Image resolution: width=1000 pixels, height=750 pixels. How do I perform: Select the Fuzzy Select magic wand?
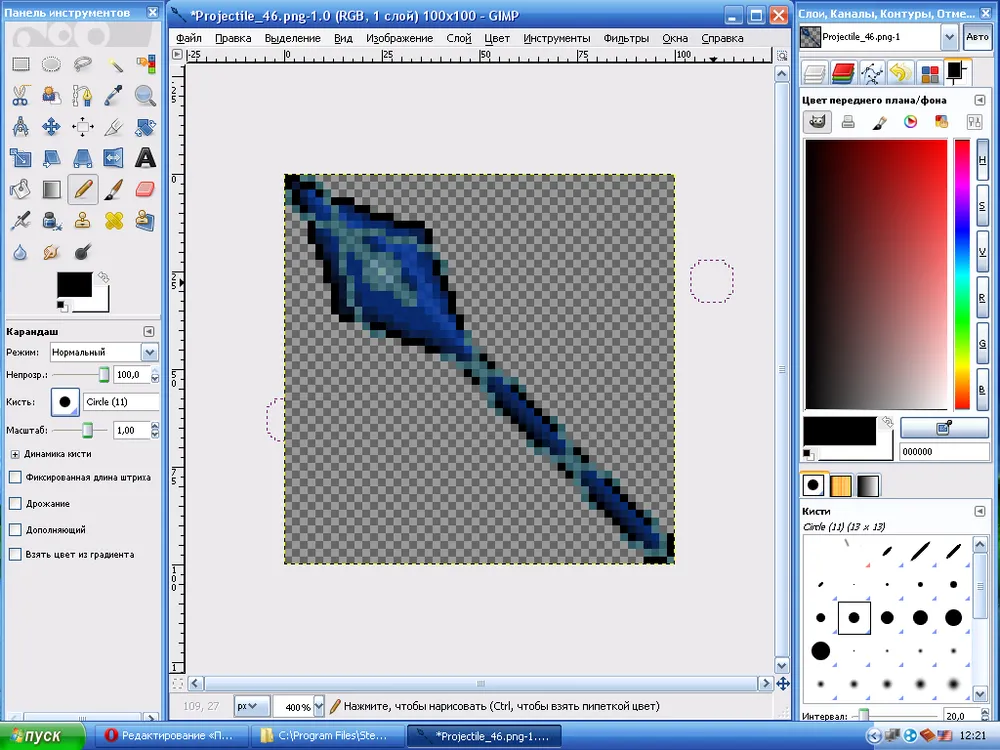point(114,65)
